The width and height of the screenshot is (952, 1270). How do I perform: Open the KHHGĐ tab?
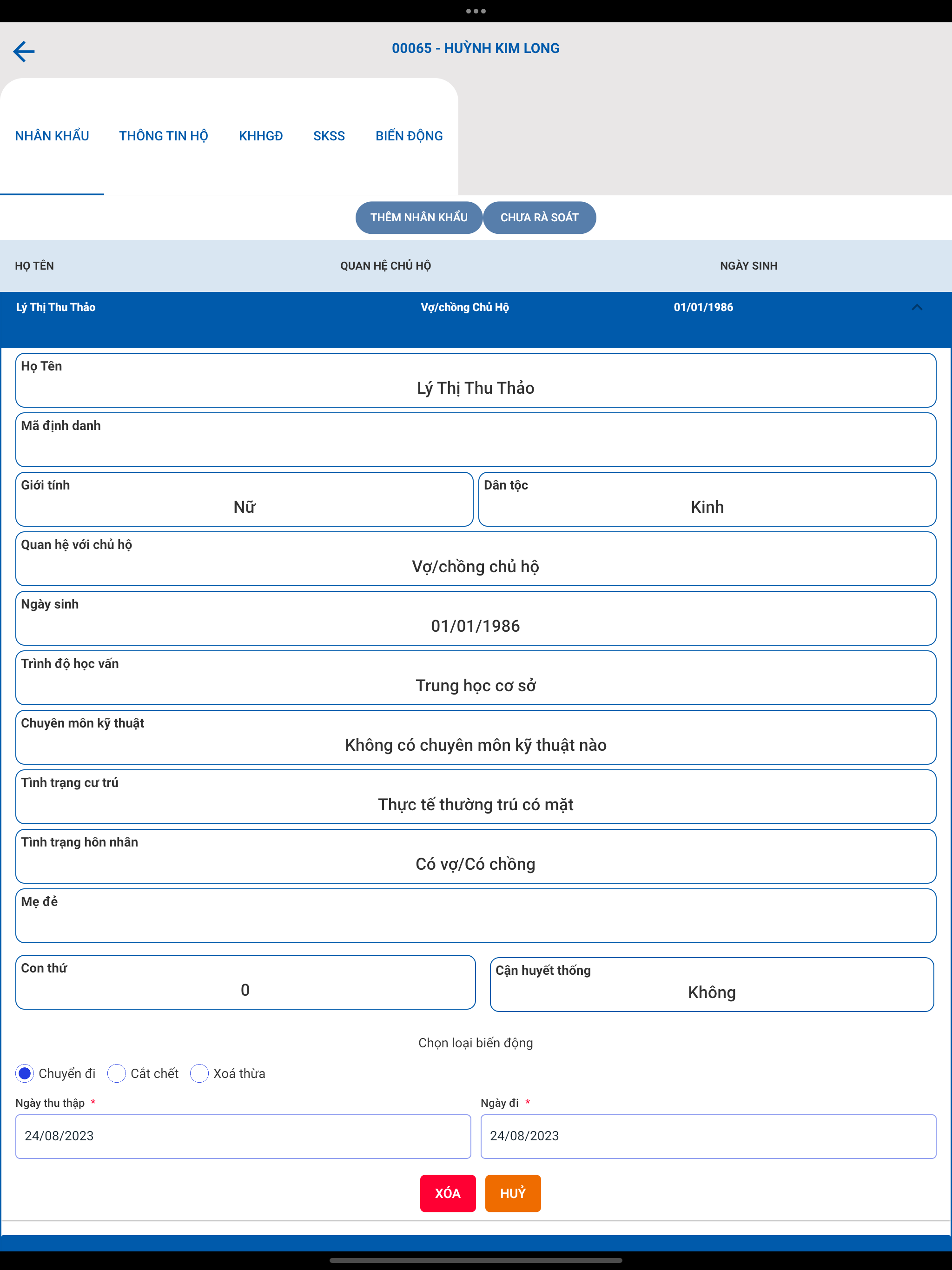[261, 136]
